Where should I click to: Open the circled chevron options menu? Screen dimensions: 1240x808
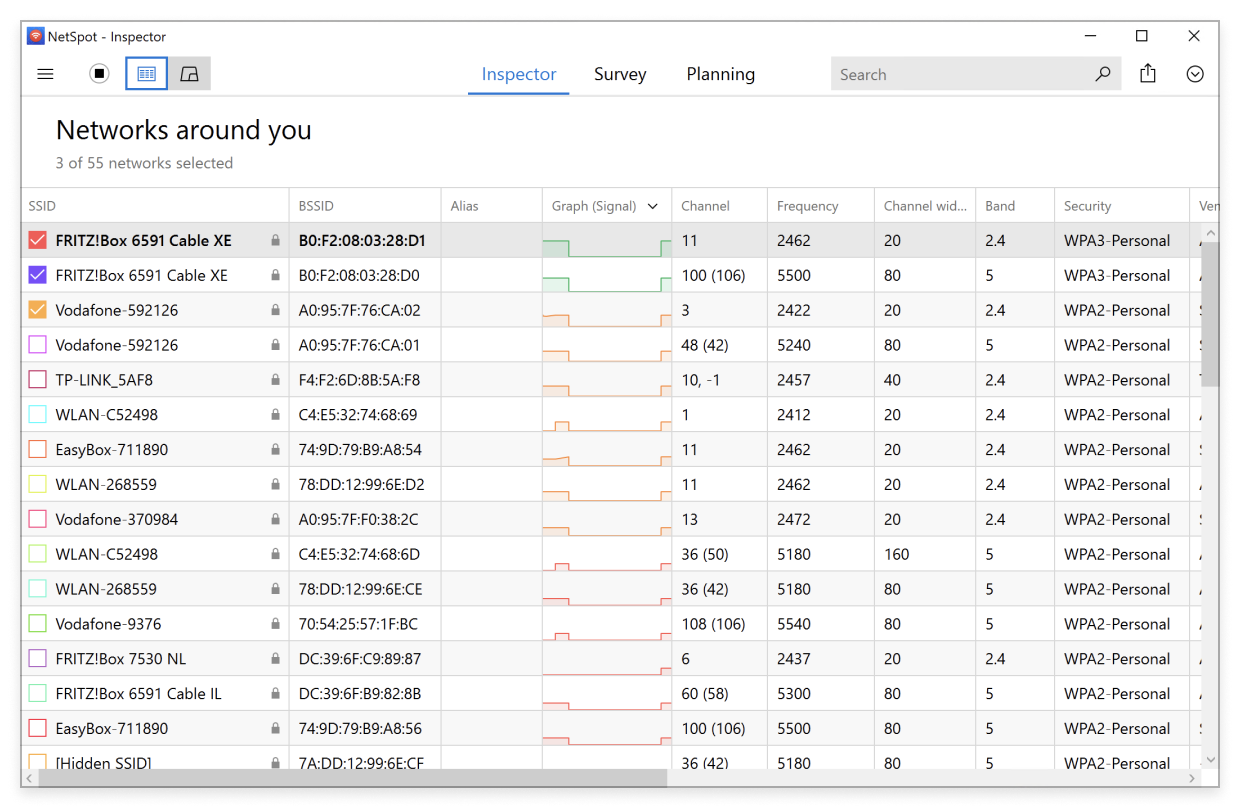tap(1195, 74)
